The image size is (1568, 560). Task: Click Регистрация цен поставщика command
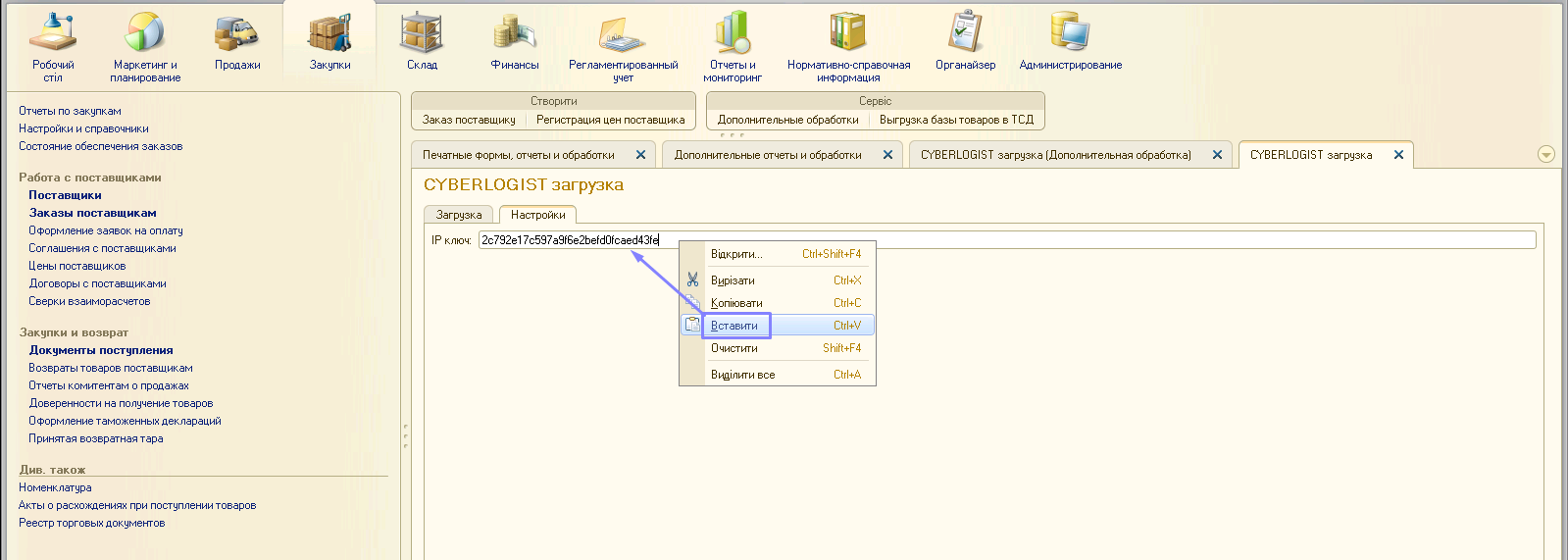(x=611, y=120)
